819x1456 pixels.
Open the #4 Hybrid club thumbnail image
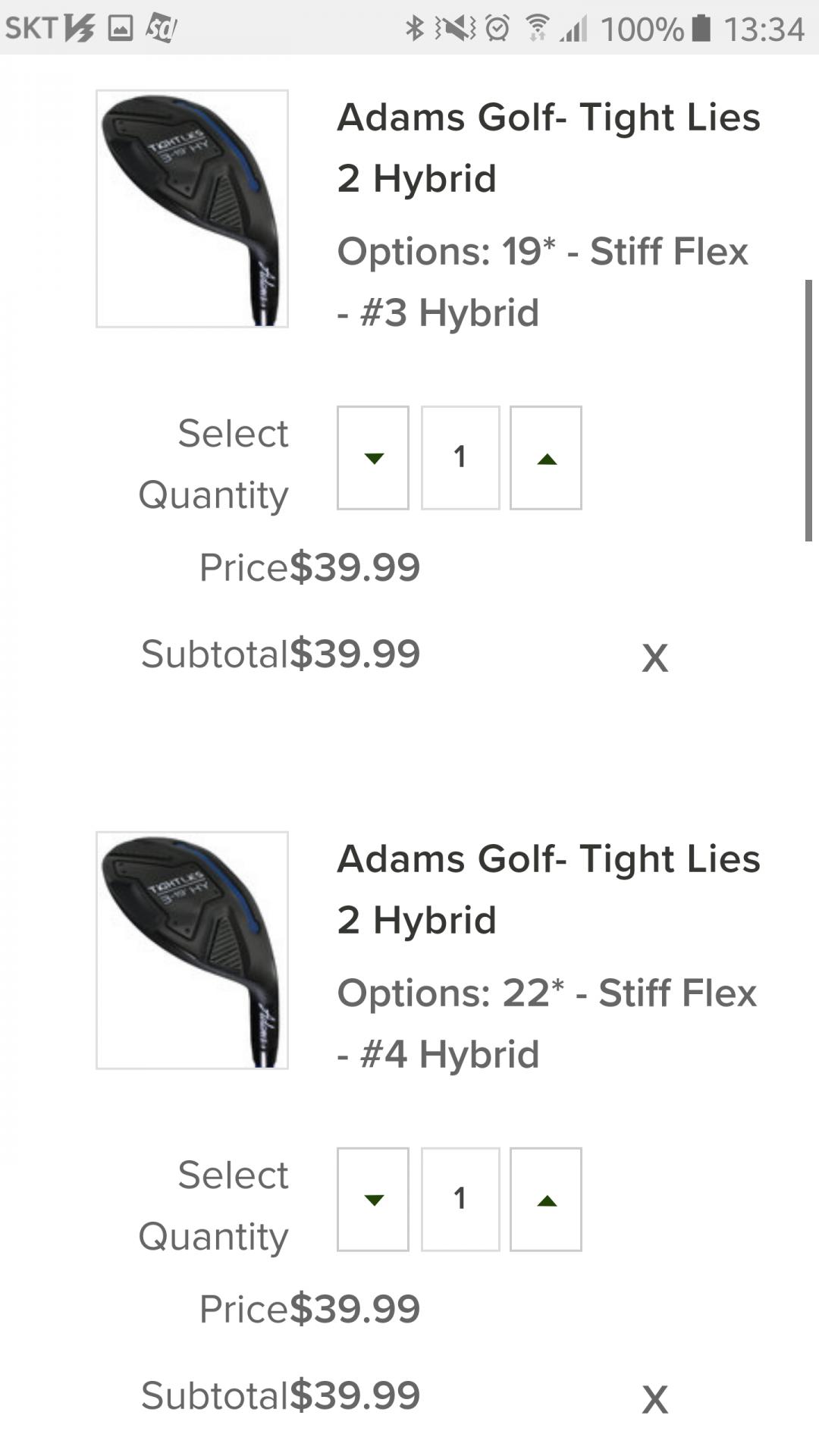[x=192, y=950]
